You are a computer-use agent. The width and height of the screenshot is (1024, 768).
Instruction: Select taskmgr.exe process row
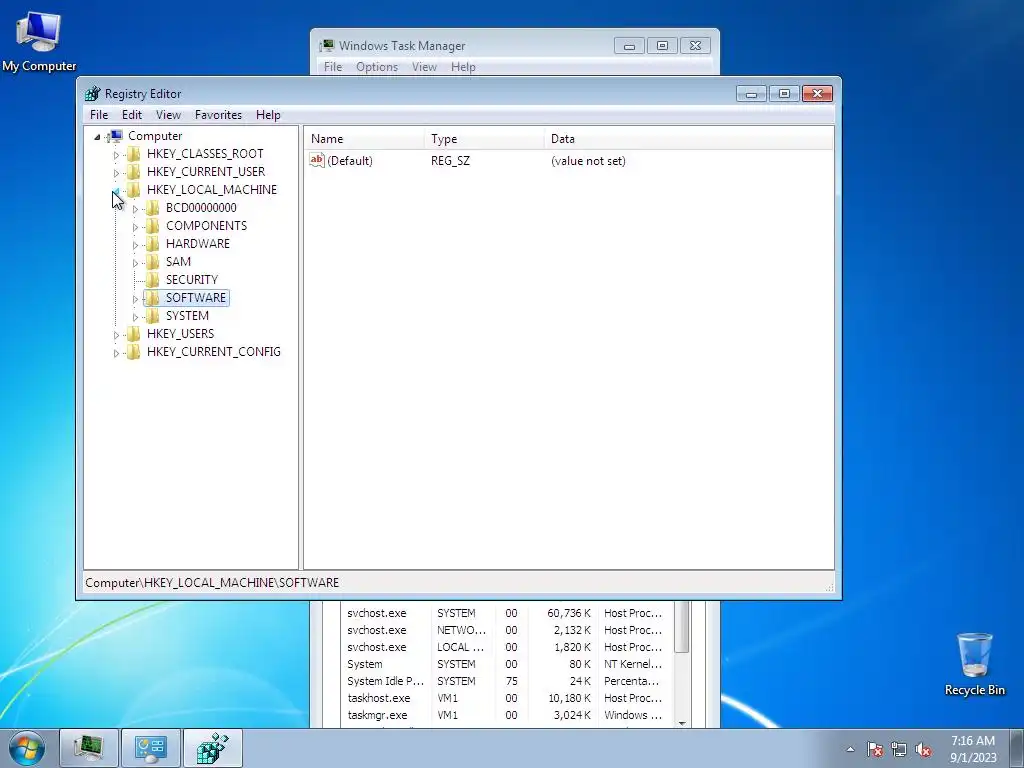[505, 715]
